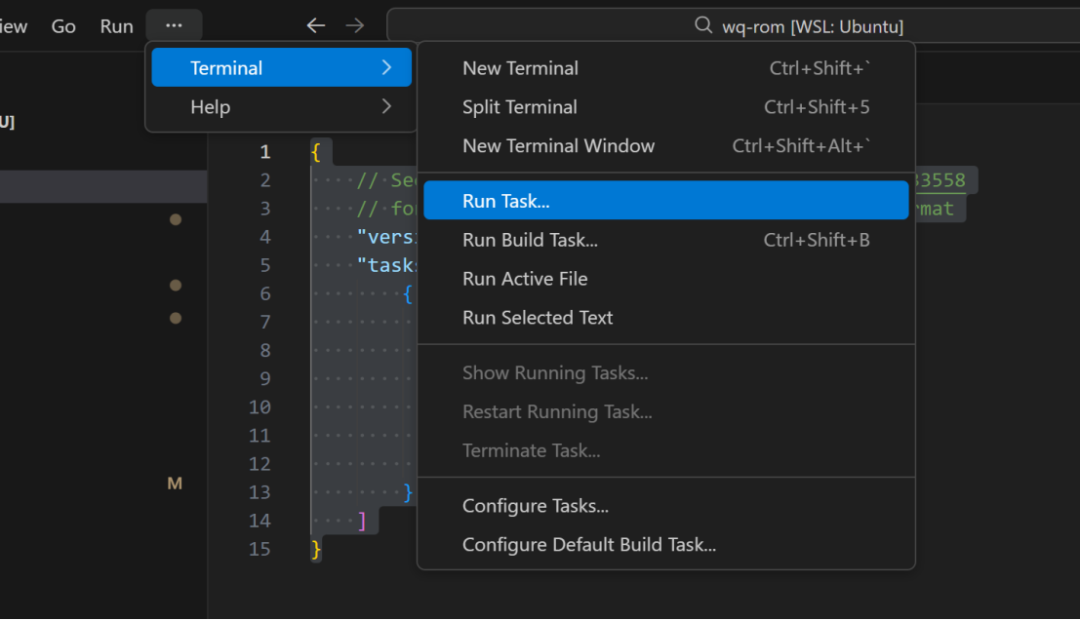Screen dimensions: 1080x620
Task: Click Restart Running Task...
Action: point(665,411)
